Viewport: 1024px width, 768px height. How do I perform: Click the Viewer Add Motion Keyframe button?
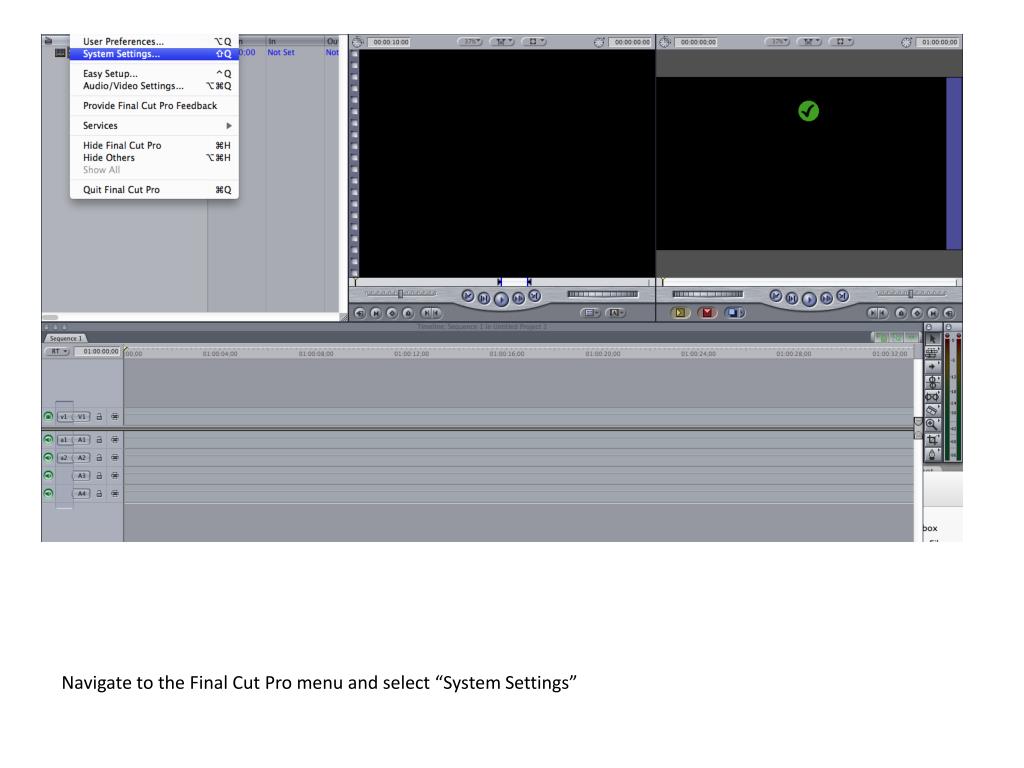click(x=392, y=313)
